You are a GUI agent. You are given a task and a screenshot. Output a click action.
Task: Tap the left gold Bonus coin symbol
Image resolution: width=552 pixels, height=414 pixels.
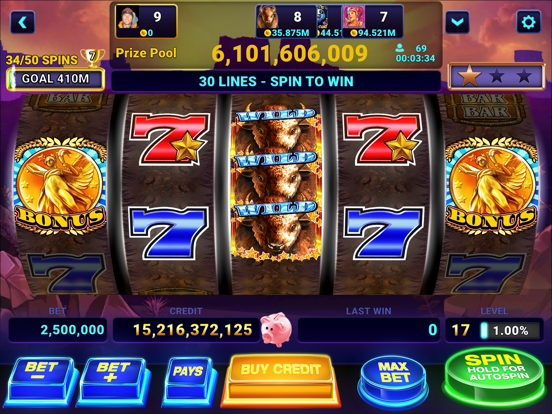click(60, 186)
